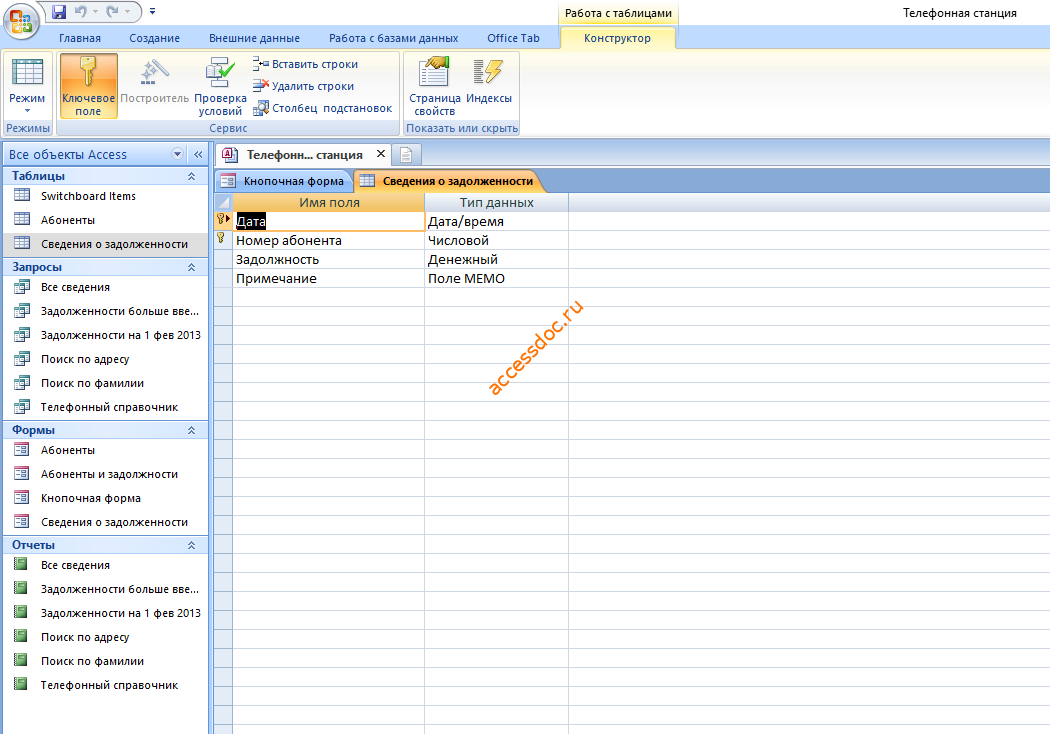Click the new blank document tab icon

coord(406,155)
